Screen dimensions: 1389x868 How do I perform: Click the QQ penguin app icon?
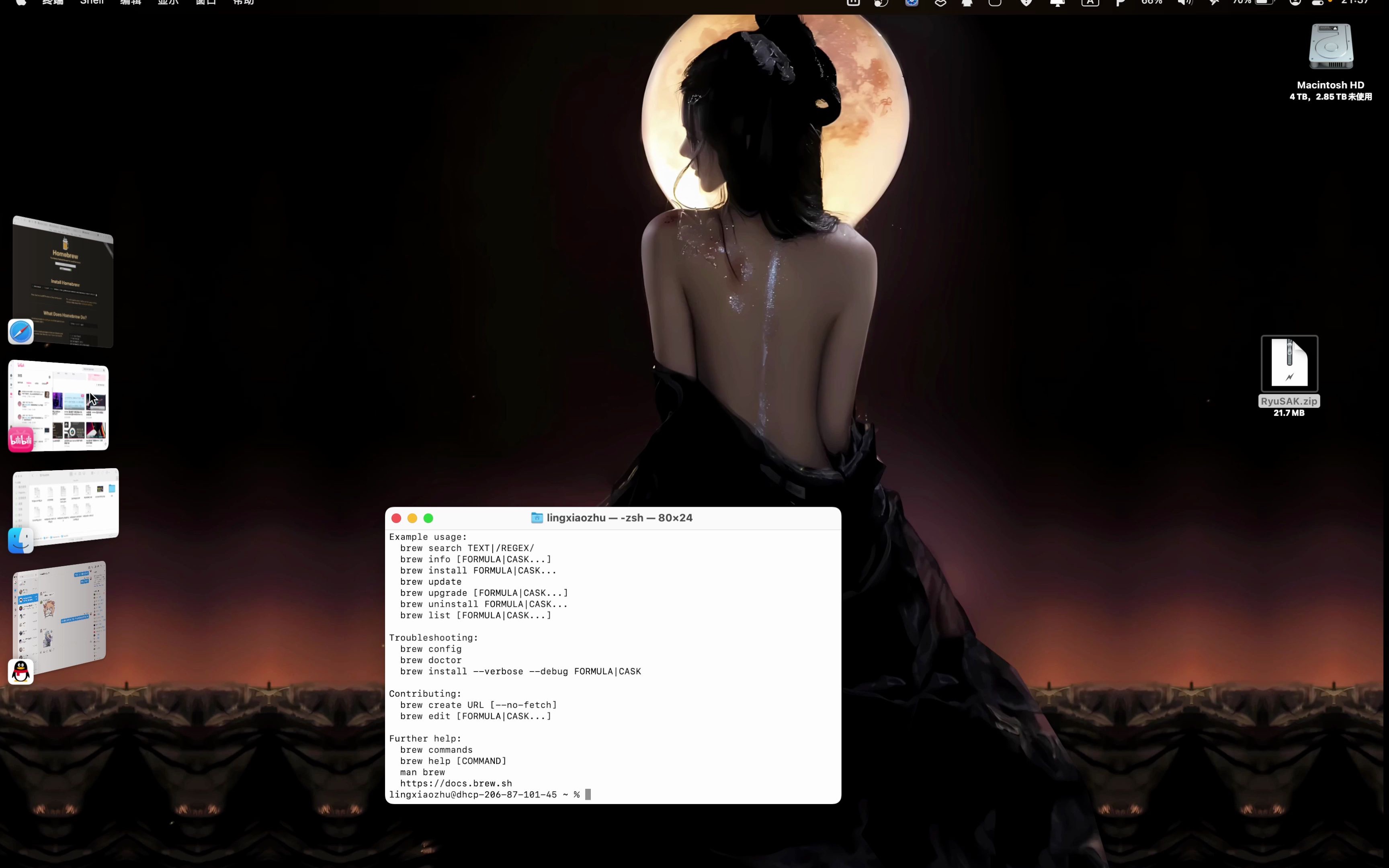20,671
